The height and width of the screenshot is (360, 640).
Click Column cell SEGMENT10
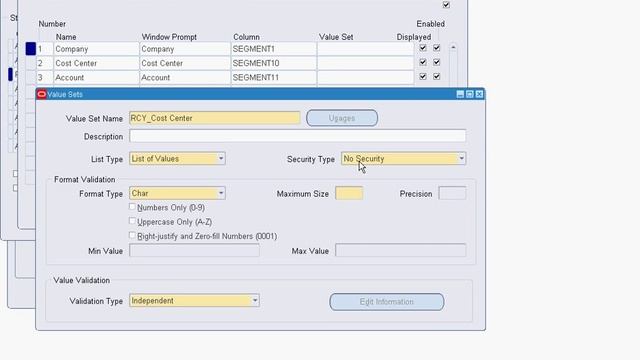coord(273,63)
